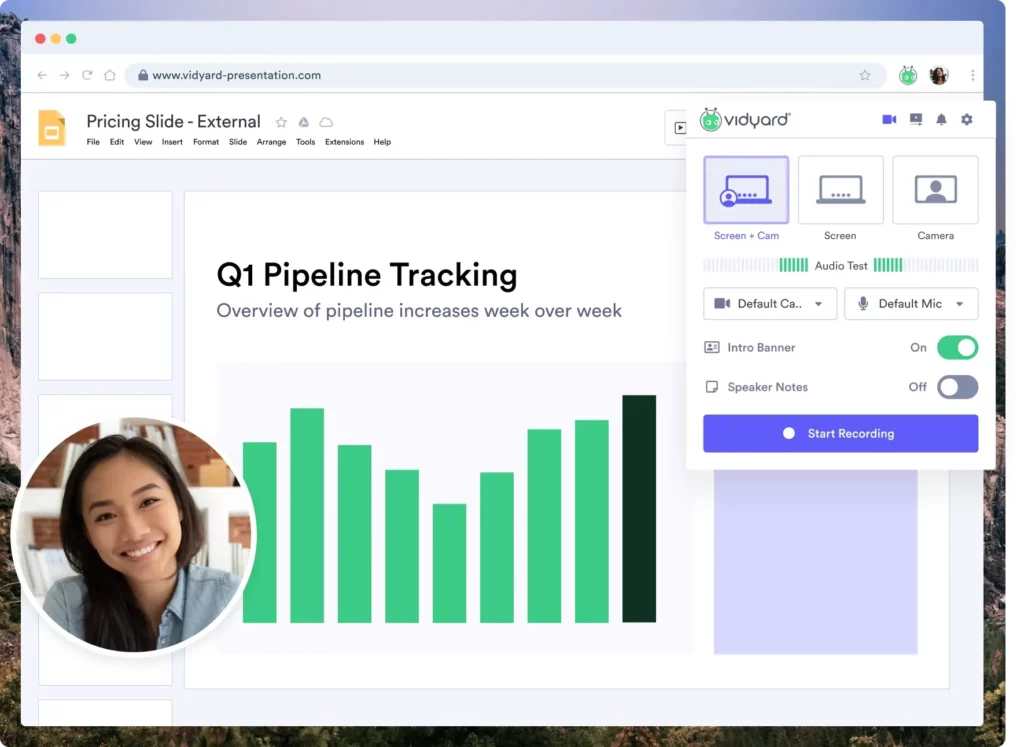1024x747 pixels.
Task: Click the Vidyard extension icon in browser toolbar
Action: (x=908, y=75)
